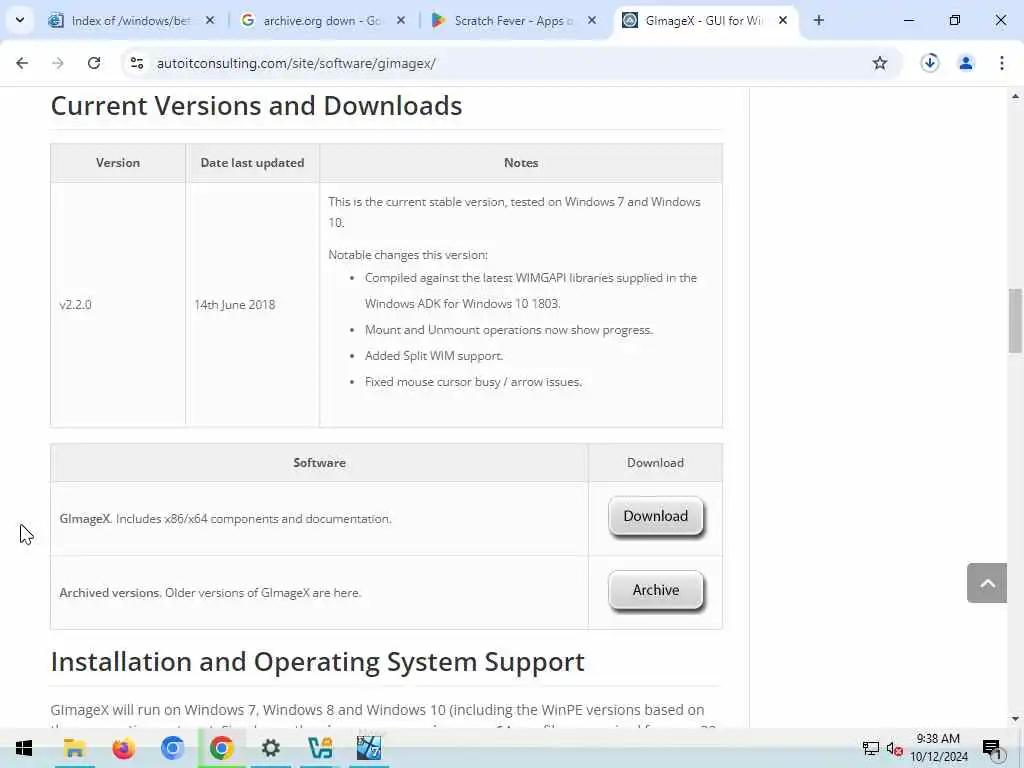The image size is (1024, 768).
Task: Open Settings gear in the taskbar
Action: [x=270, y=748]
